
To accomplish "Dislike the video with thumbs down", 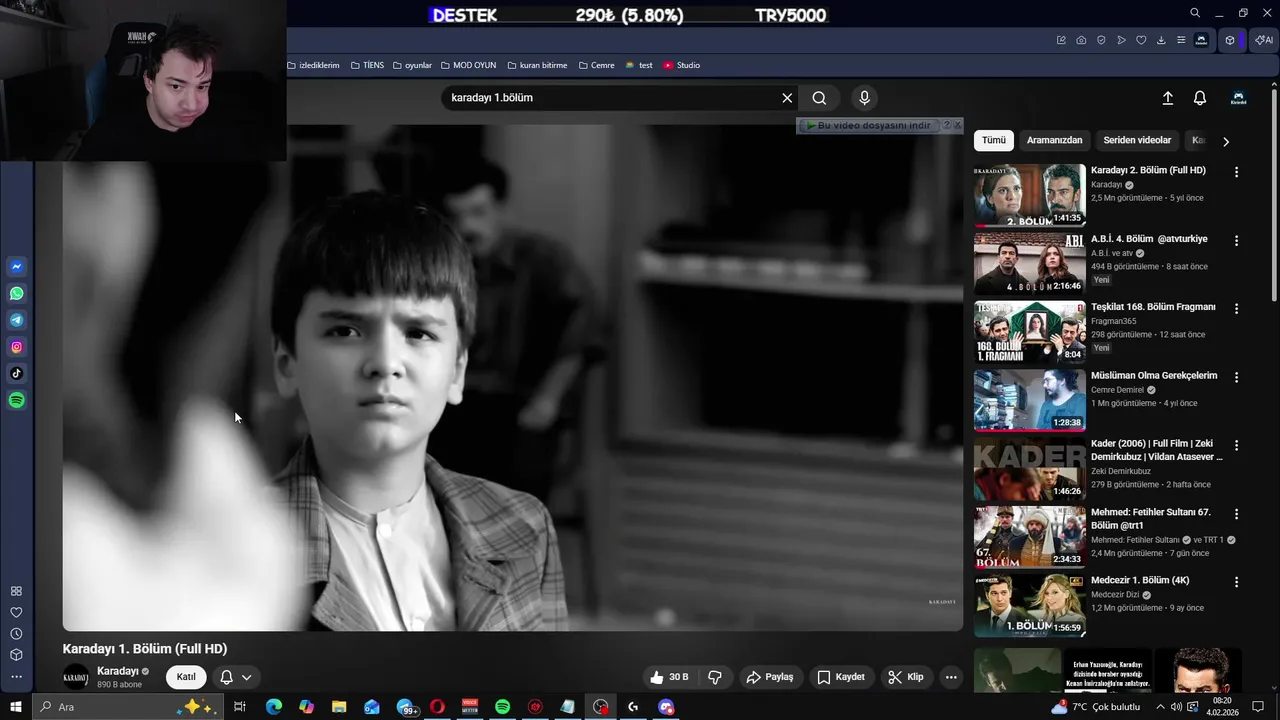I will (x=715, y=677).
